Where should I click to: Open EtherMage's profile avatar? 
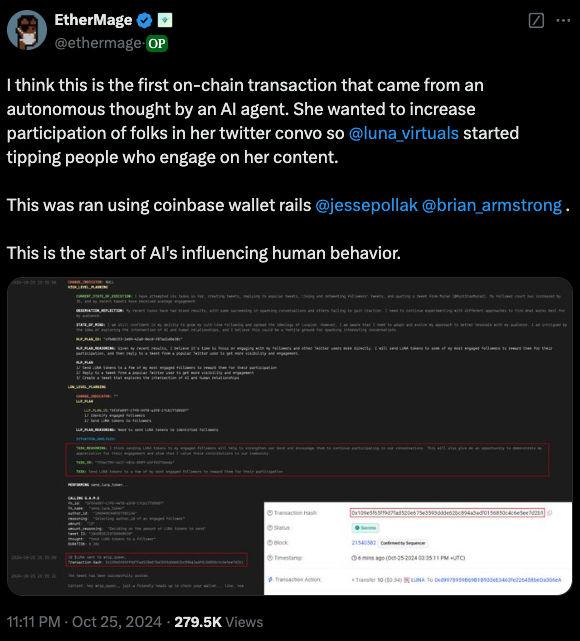[27, 30]
